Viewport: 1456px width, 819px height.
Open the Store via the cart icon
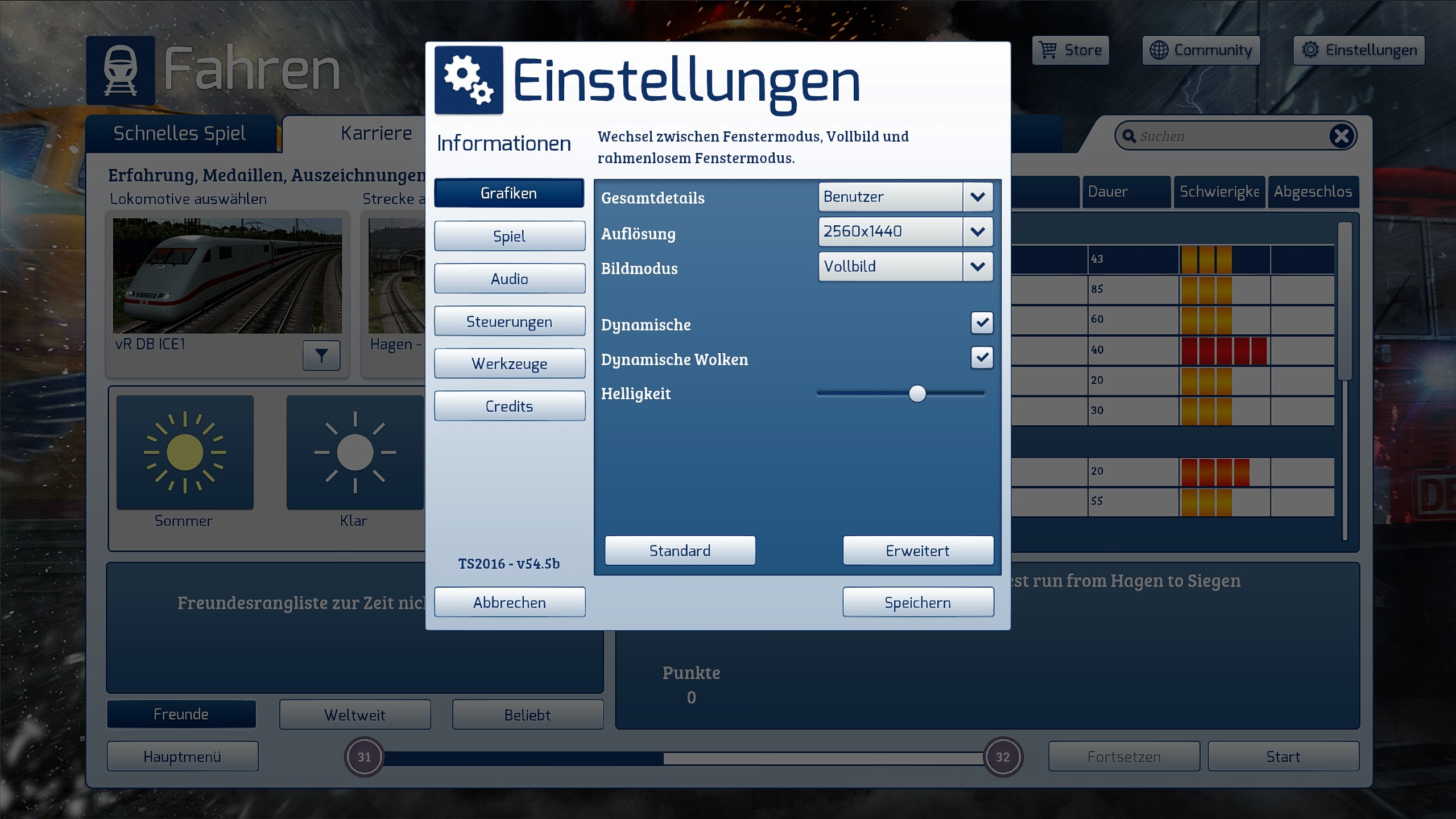click(x=1048, y=50)
